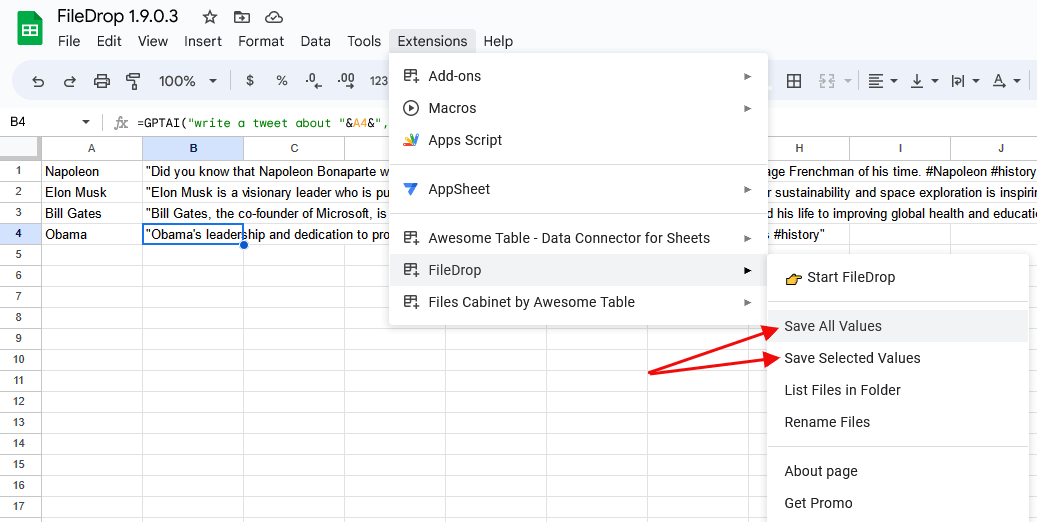Select cell A4 containing Obama
1037x522 pixels.
92,235
